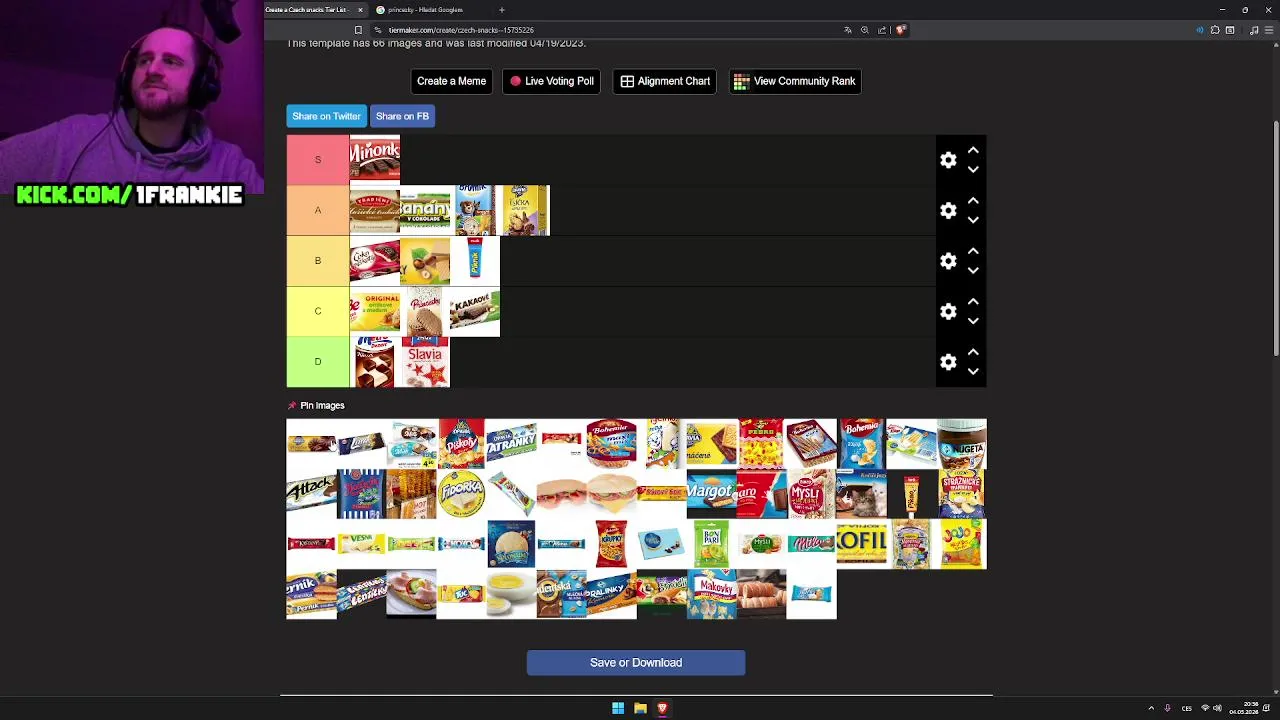Pick the Fidorka snack image
Image resolution: width=1280 pixels, height=720 pixels.
(x=461, y=494)
